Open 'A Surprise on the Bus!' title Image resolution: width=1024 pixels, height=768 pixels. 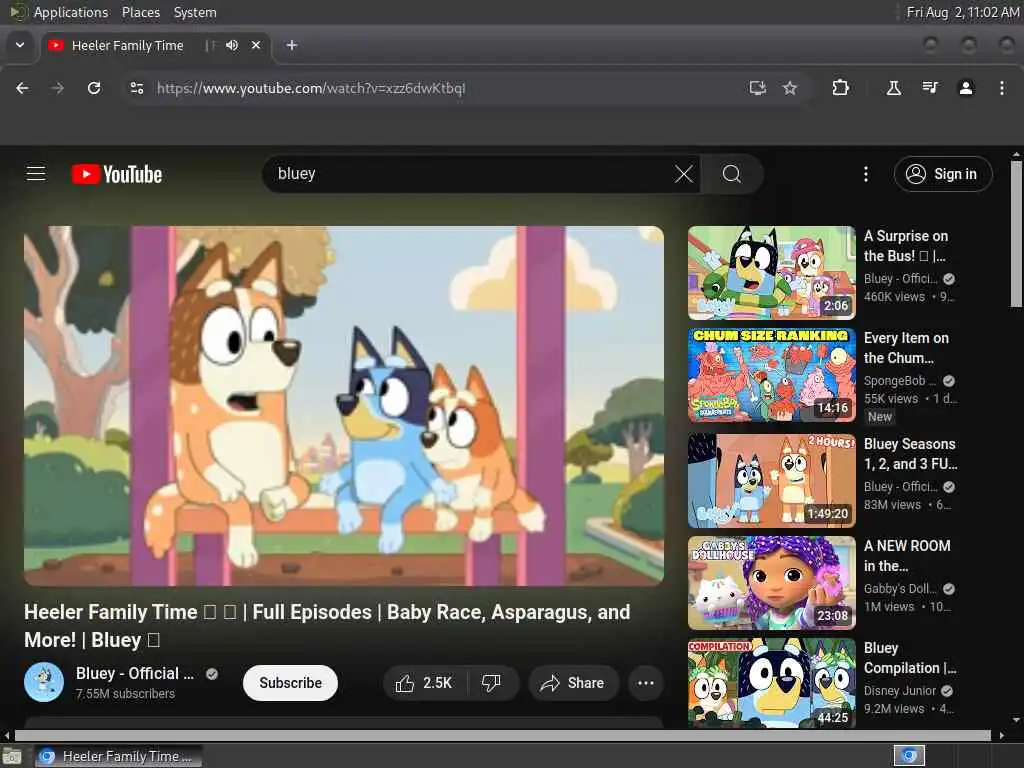[906, 246]
